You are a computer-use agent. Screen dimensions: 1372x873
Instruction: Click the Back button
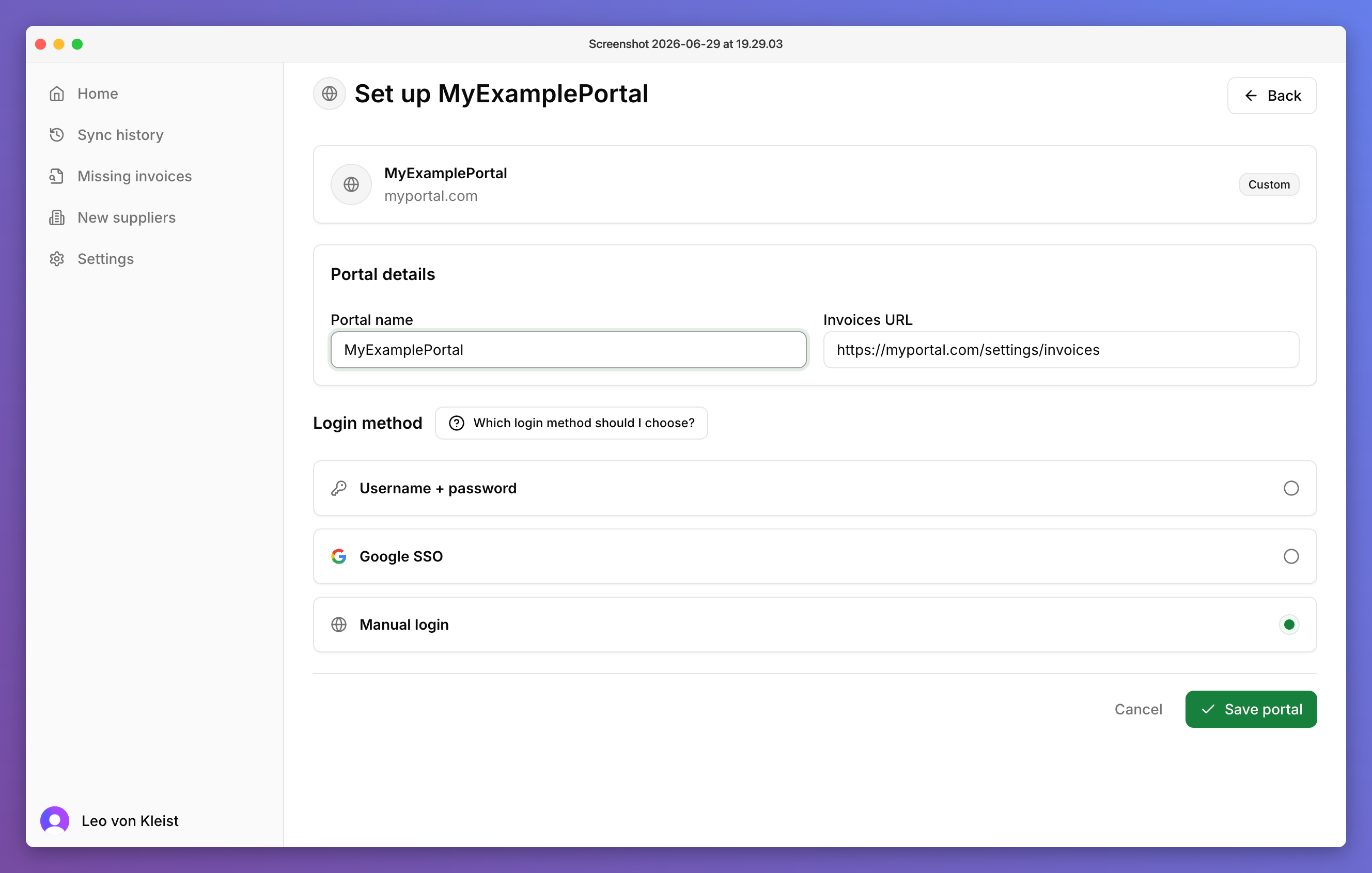pos(1272,96)
